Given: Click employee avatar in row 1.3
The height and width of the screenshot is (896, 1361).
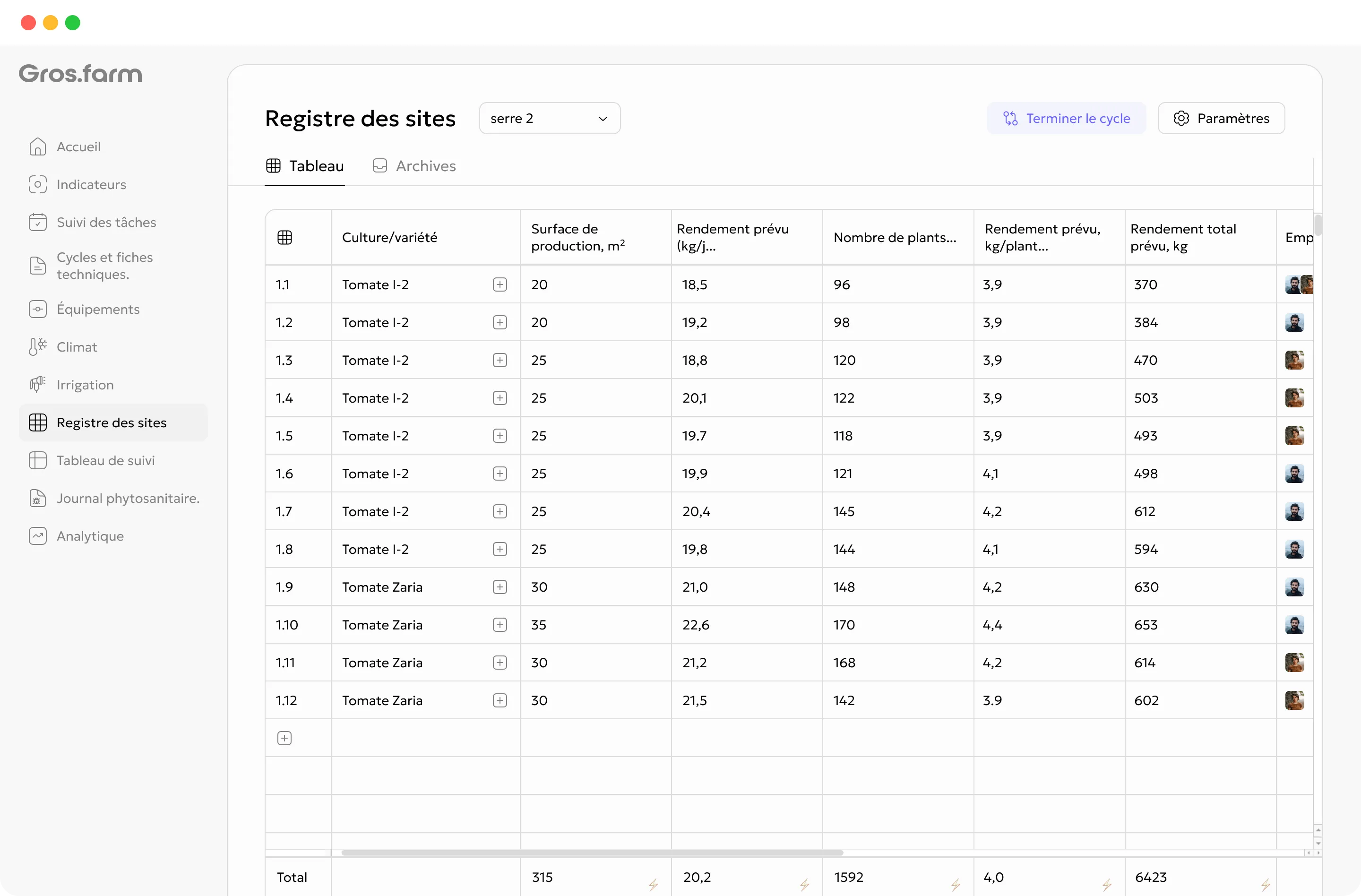Looking at the screenshot, I should point(1294,360).
